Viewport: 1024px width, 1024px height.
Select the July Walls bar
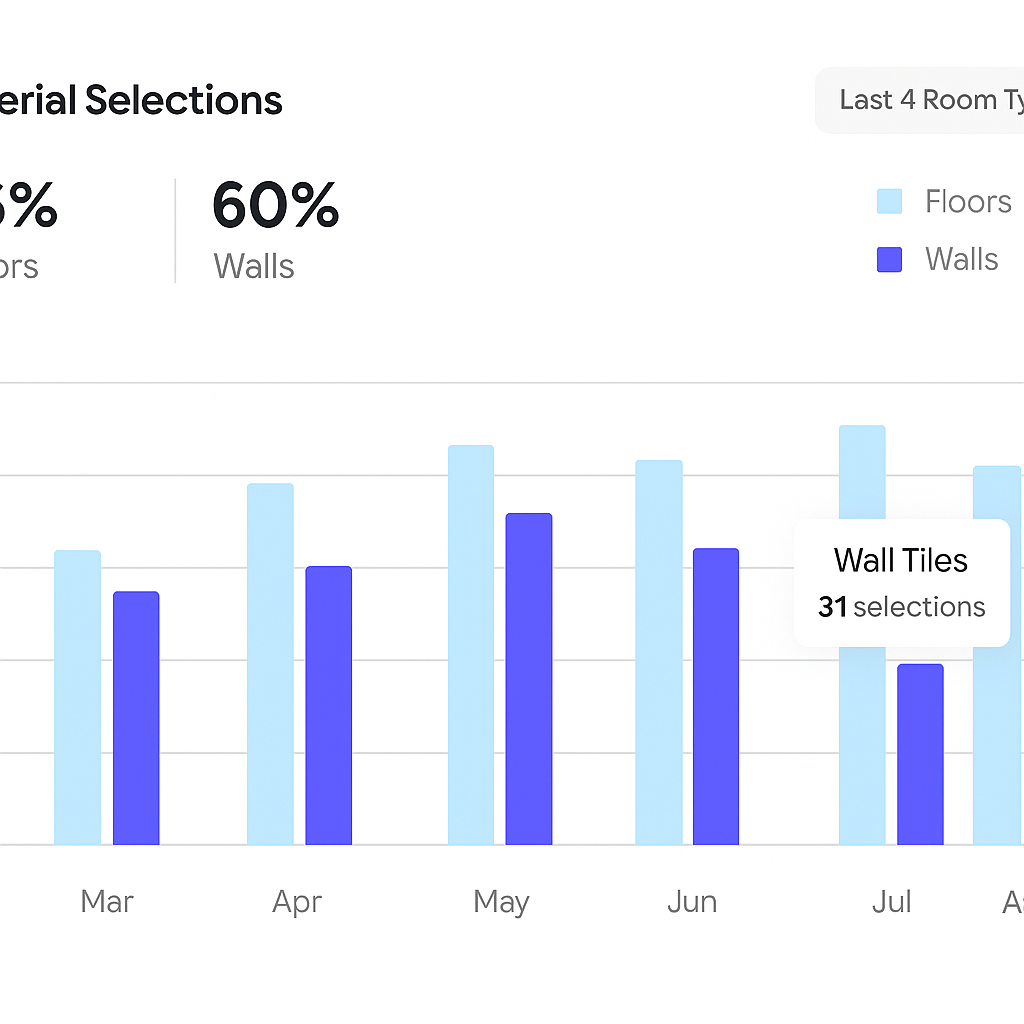[920, 754]
